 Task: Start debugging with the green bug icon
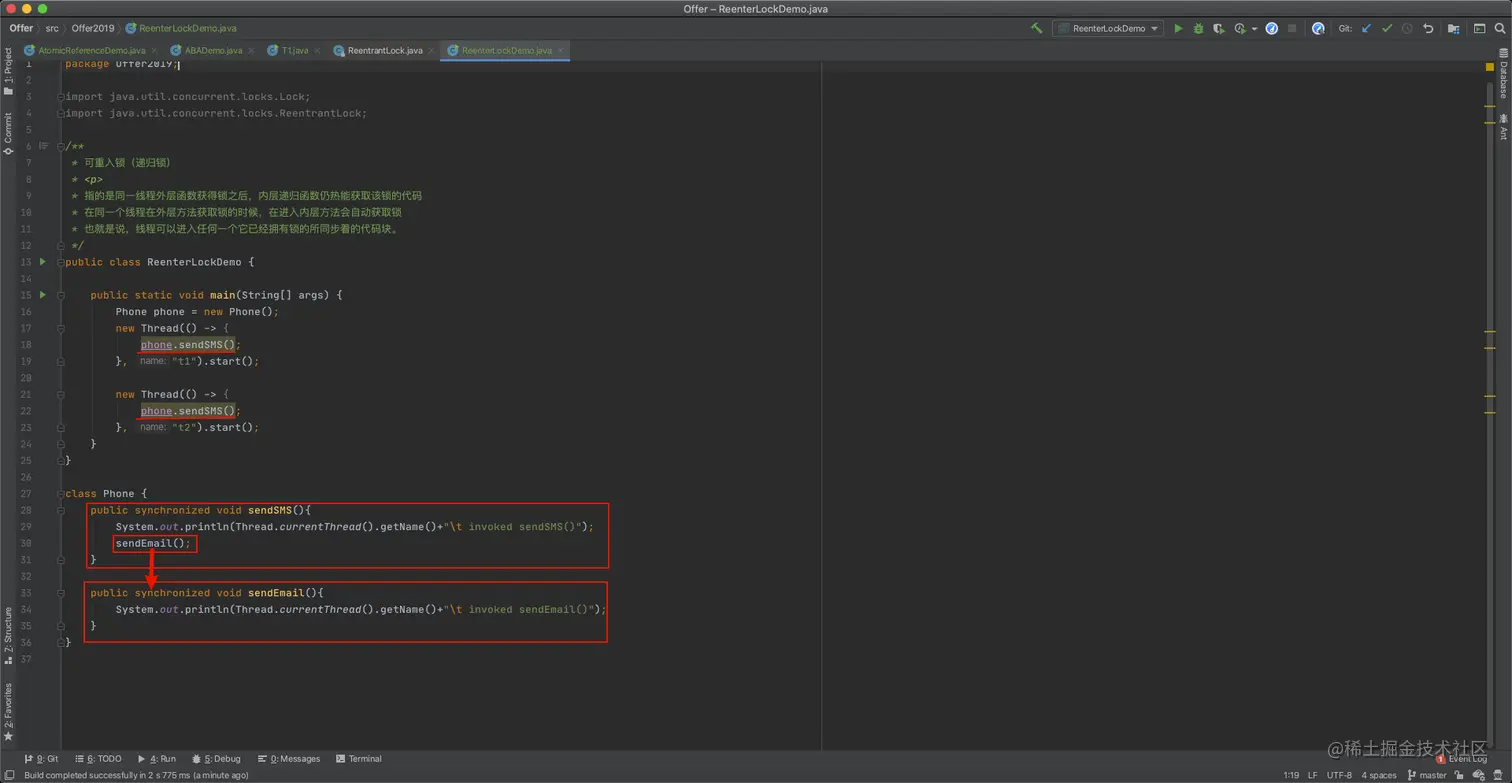1198,28
